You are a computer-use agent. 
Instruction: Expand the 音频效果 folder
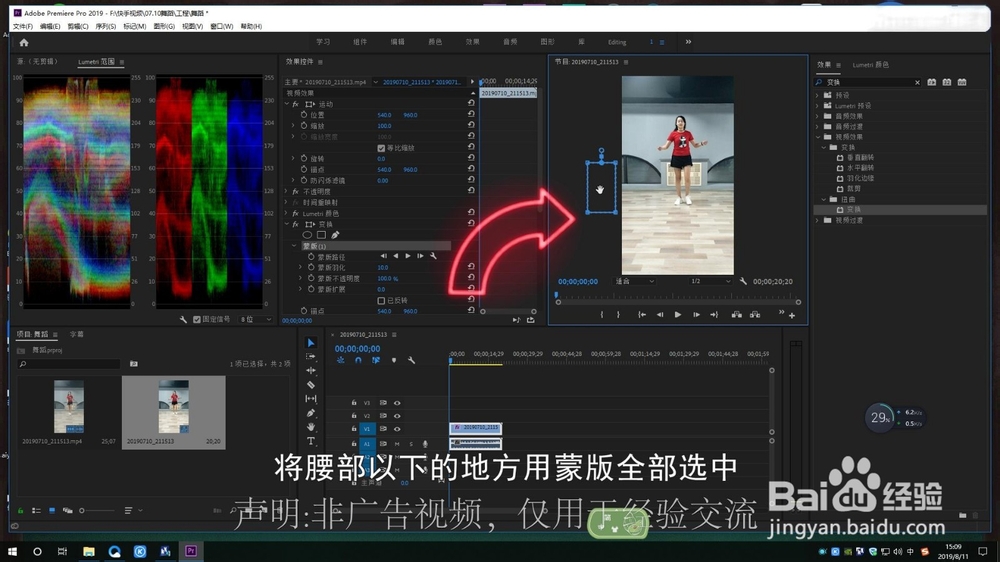818,116
